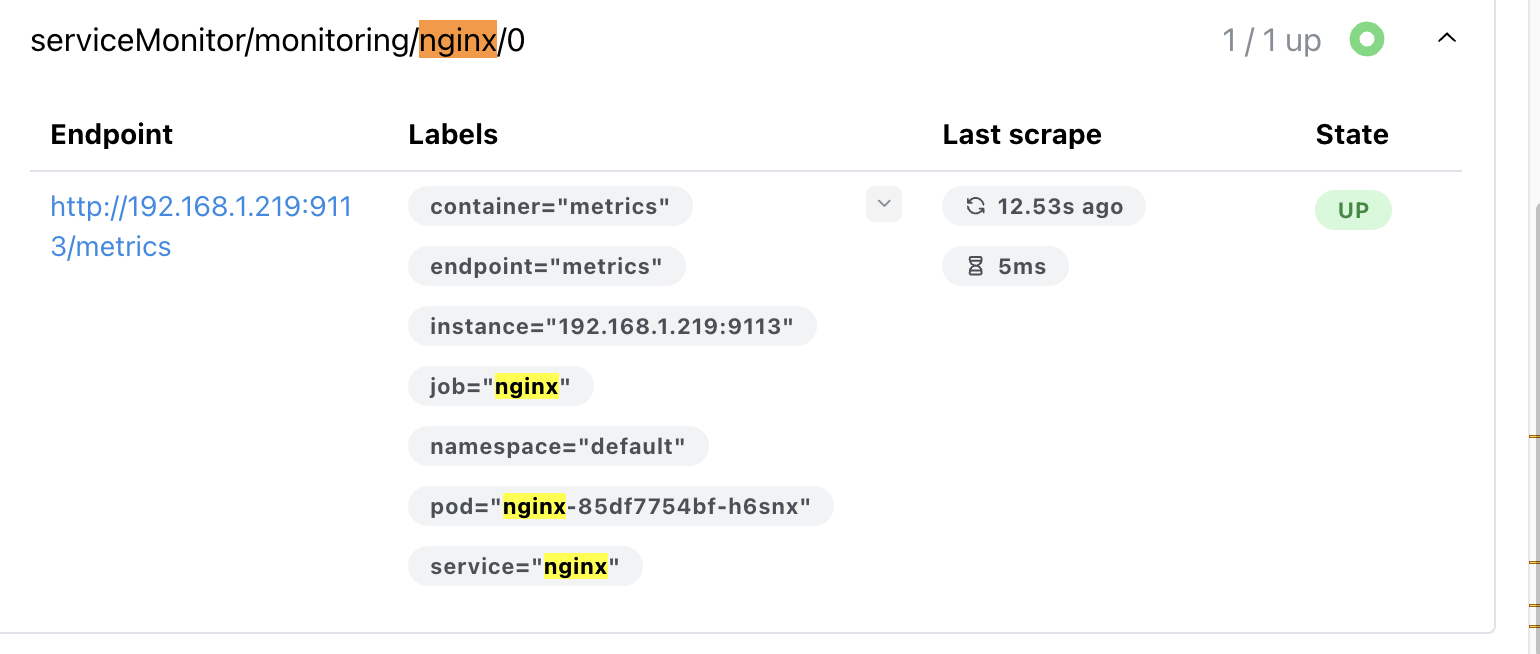Screen dimensions: 1540x654
Task: Click the Last scrape column header
Action: click(x=1022, y=135)
